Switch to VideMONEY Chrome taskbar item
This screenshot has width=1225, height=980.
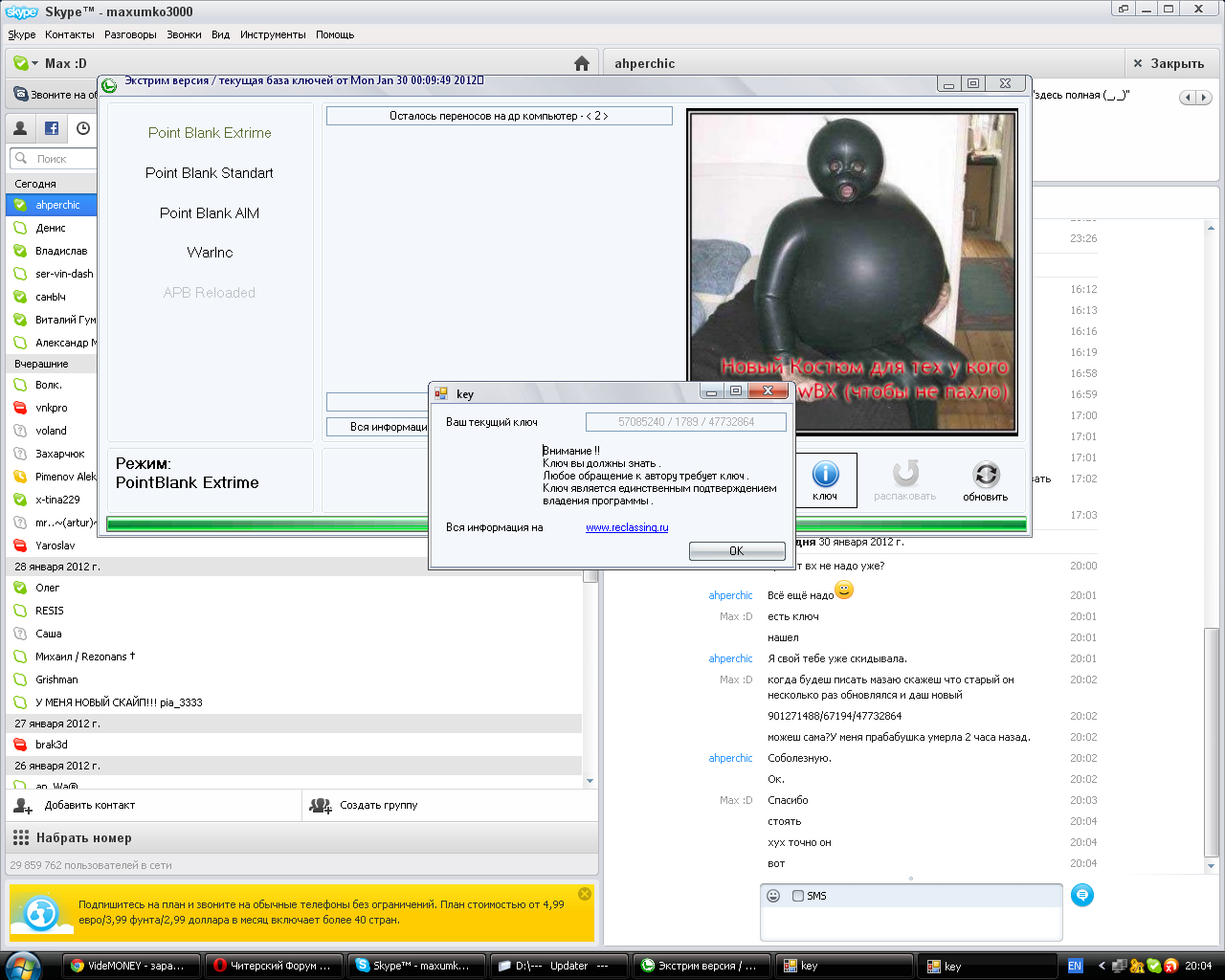pyautogui.click(x=132, y=966)
